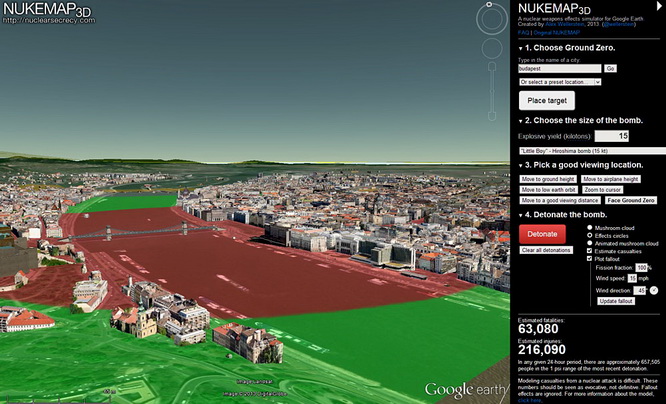666x404 pixels.
Task: Hit the red Detonate button
Action: click(542, 234)
